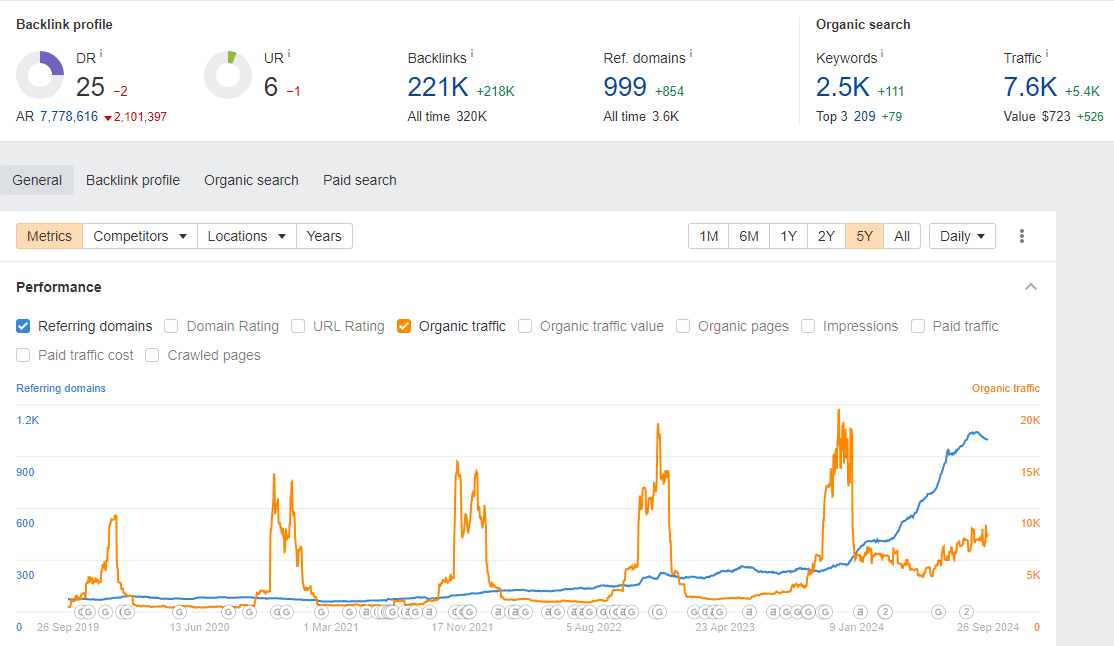This screenshot has width=1114, height=646.
Task: Open the three-dot chart options menu
Action: tap(1022, 236)
